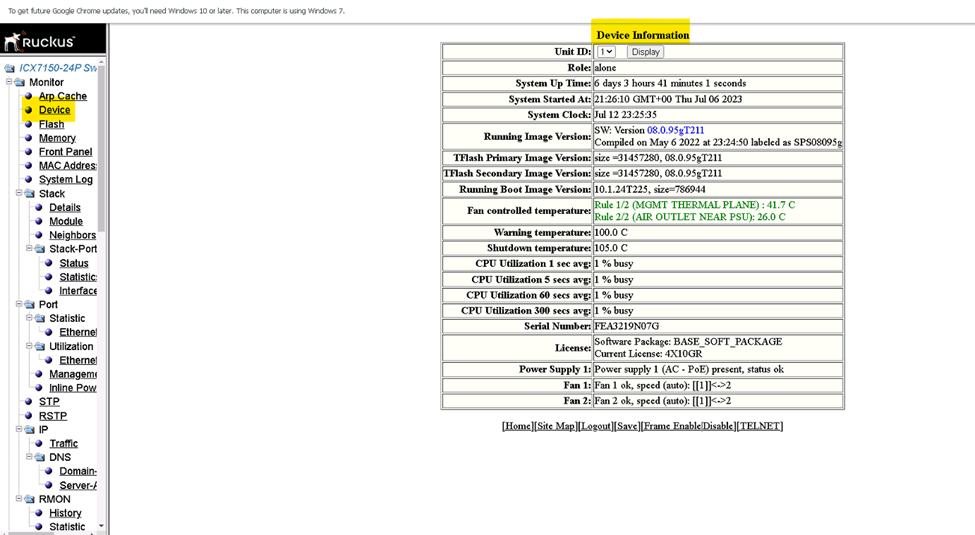Screen dimensions: 975x535
Task: Click the Frame Disable link
Action: [x=718, y=426]
